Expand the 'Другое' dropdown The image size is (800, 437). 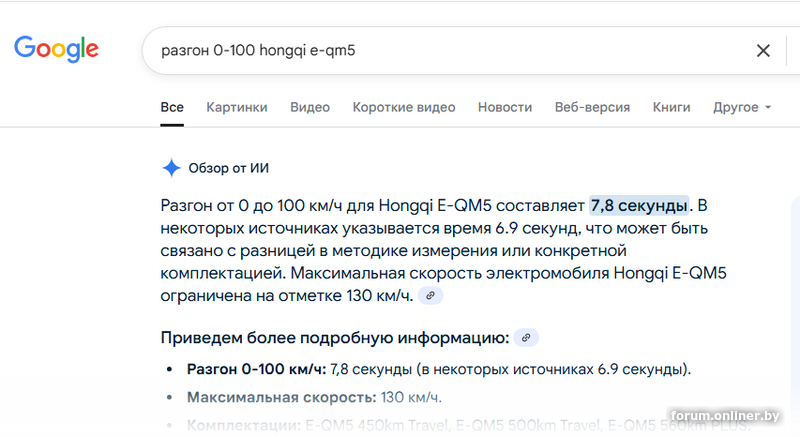click(x=742, y=107)
